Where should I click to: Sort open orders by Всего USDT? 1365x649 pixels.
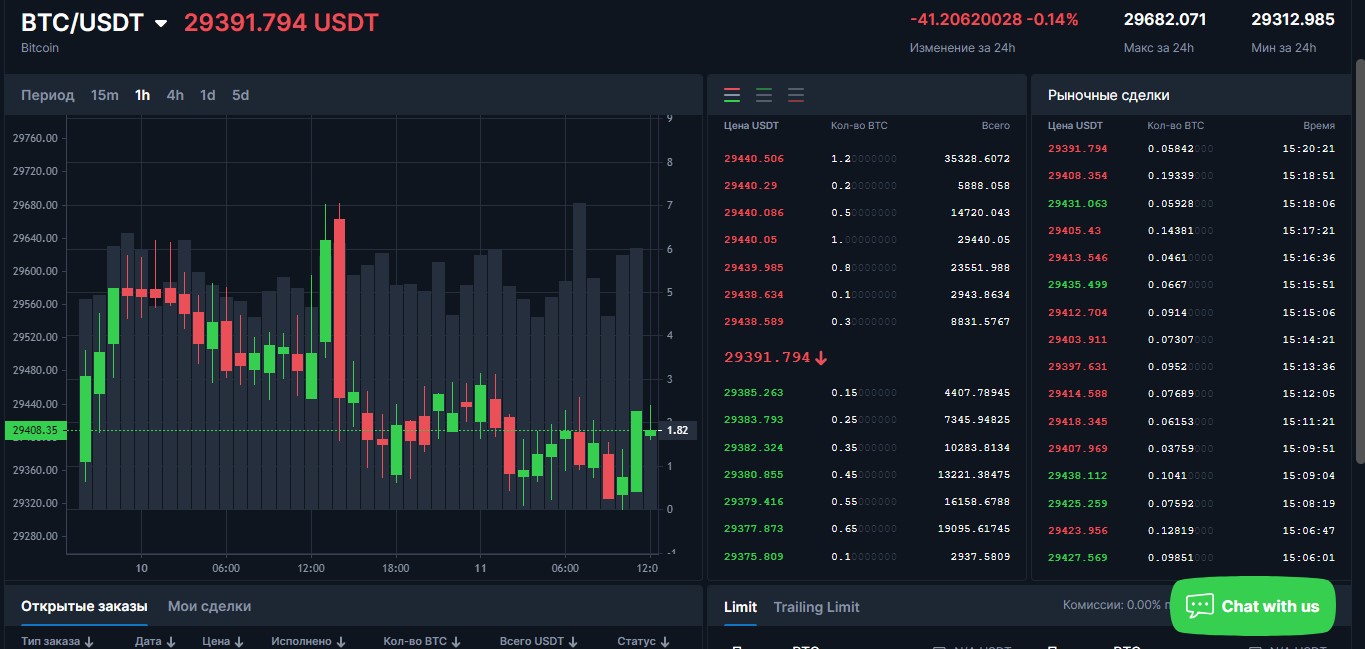539,641
